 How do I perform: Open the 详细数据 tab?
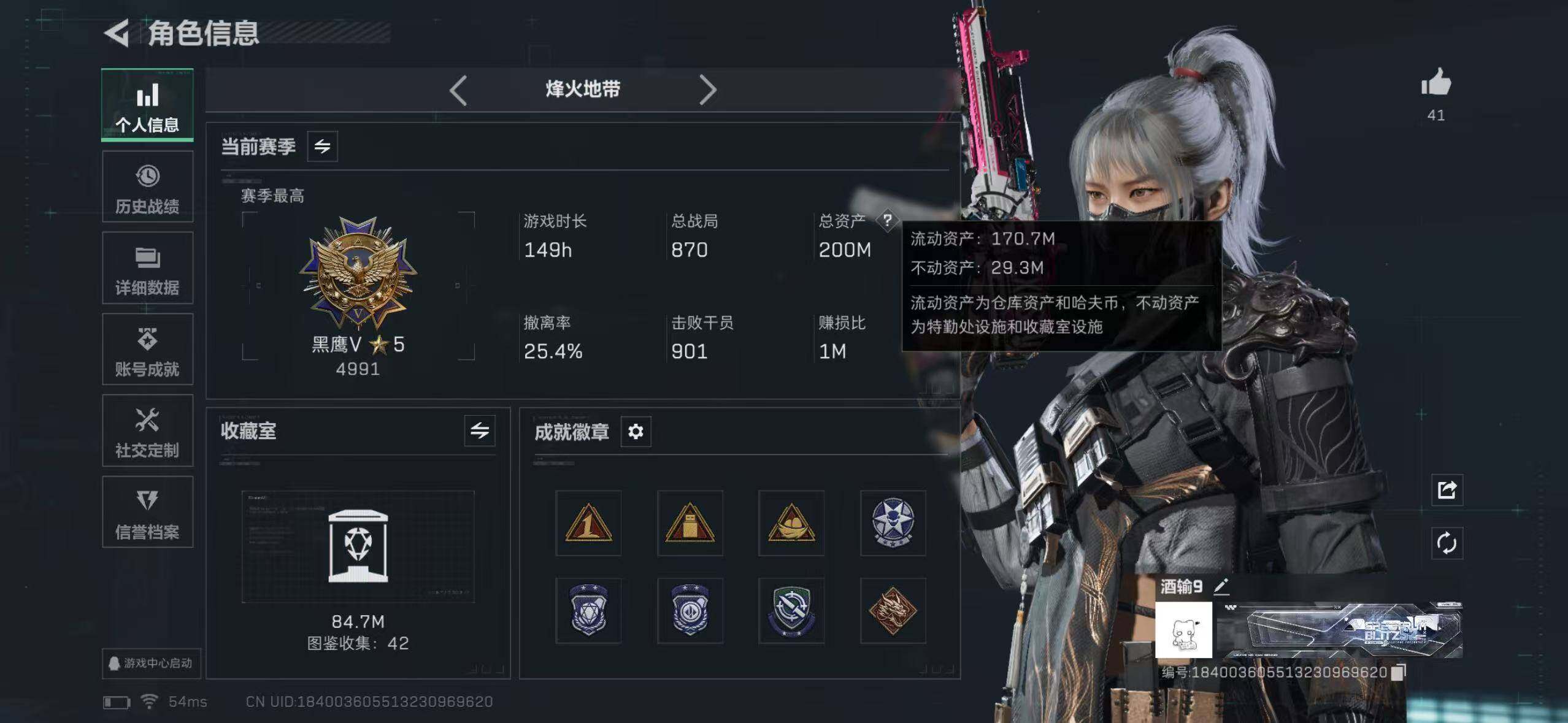(x=147, y=268)
